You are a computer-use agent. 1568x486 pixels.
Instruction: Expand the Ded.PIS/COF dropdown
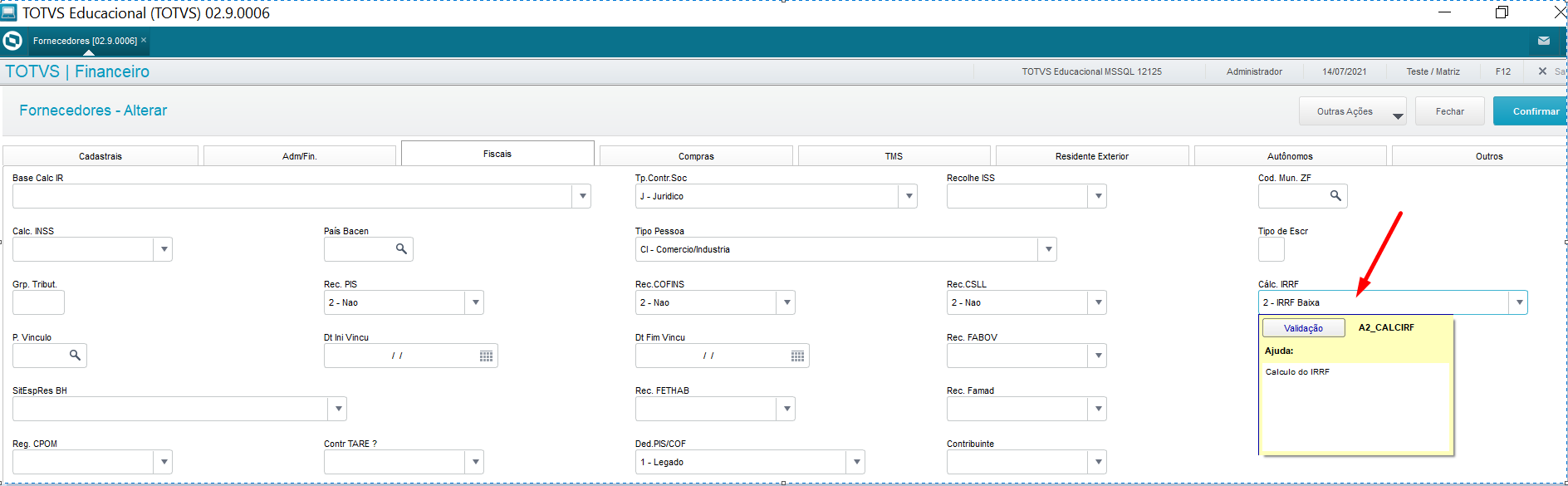pos(856,462)
